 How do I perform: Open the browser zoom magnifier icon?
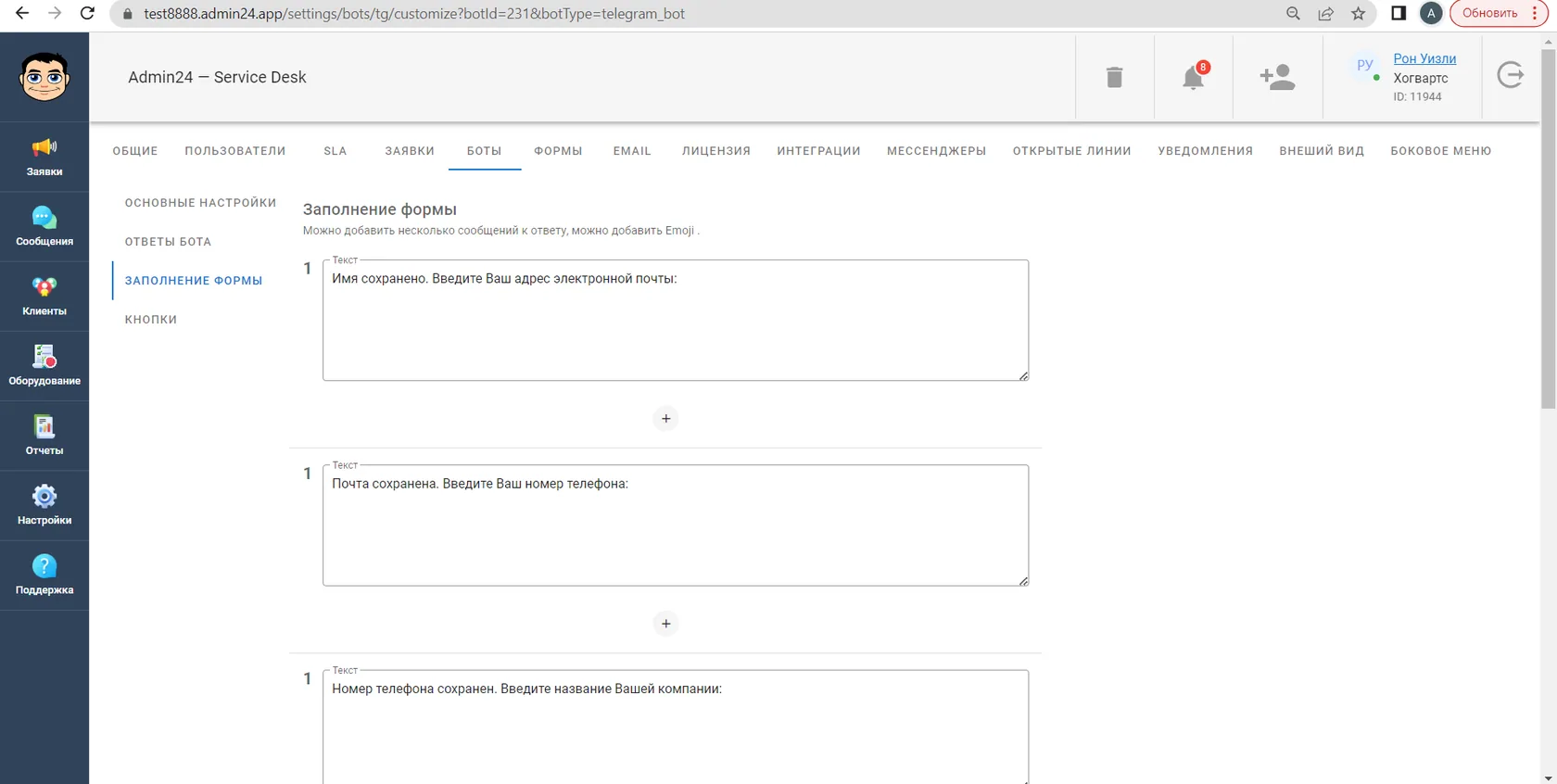pyautogui.click(x=1294, y=14)
